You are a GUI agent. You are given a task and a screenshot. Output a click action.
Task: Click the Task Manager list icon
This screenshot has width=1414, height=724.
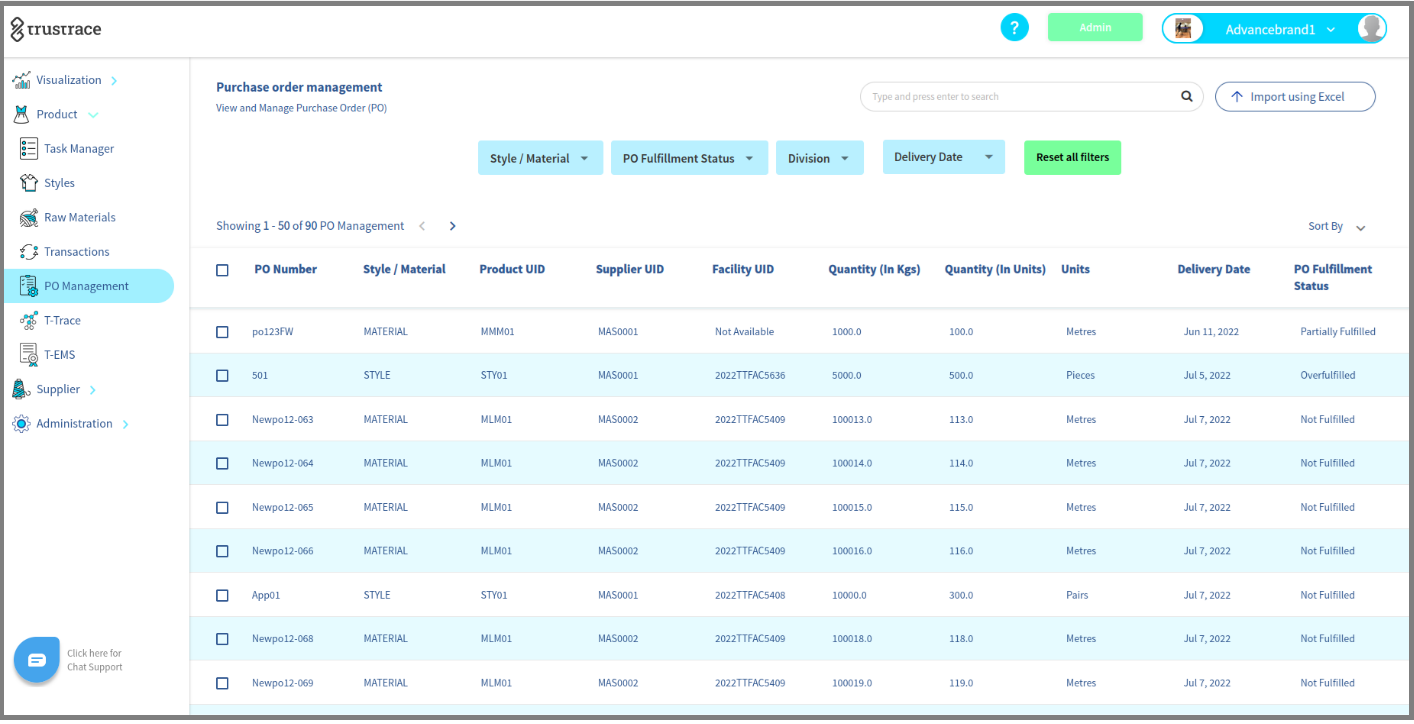pos(29,149)
